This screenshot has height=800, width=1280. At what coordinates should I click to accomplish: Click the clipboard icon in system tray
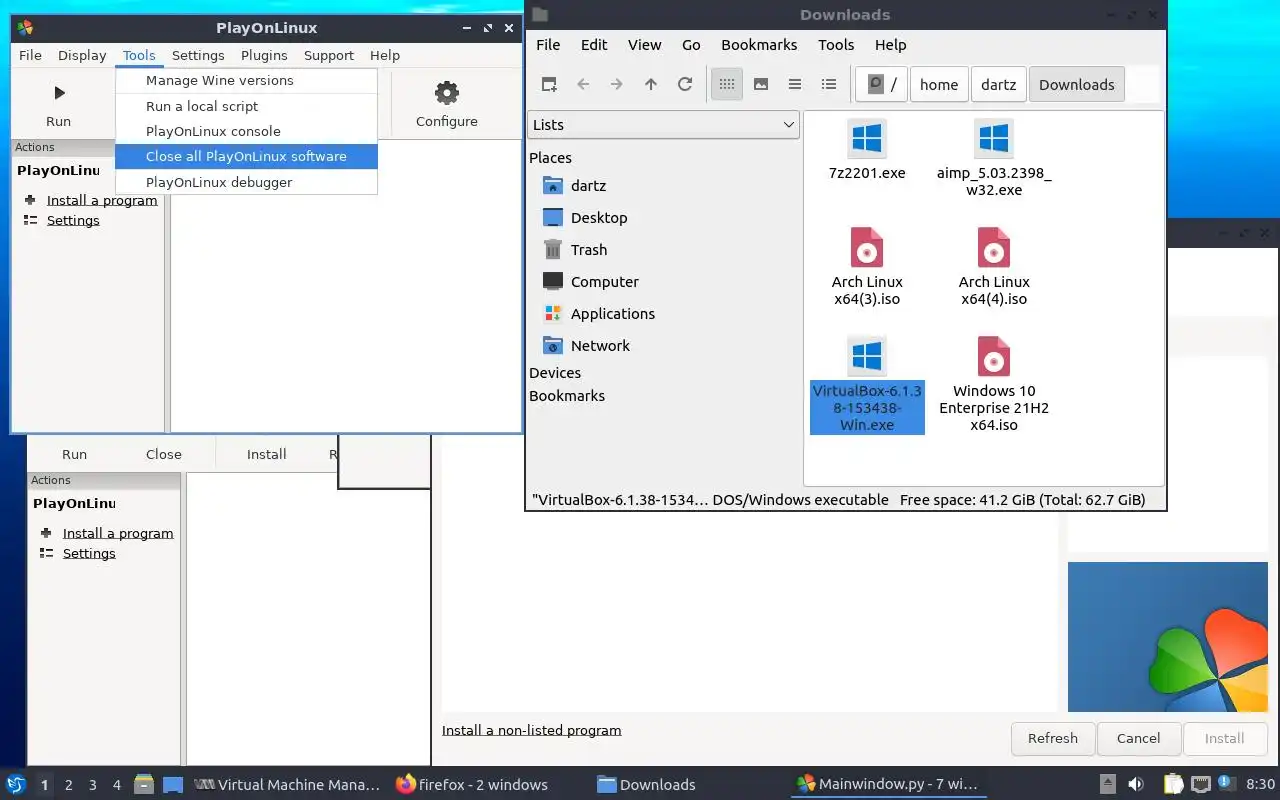tap(1173, 784)
